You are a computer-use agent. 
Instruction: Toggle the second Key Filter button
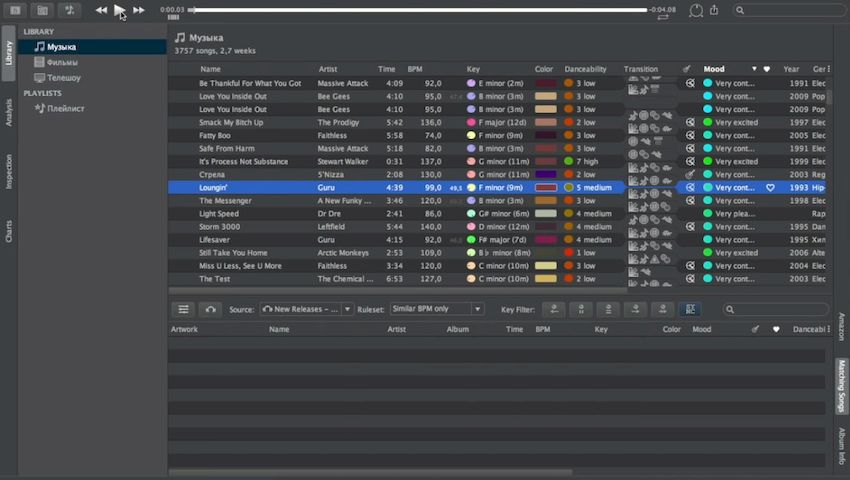[x=581, y=309]
